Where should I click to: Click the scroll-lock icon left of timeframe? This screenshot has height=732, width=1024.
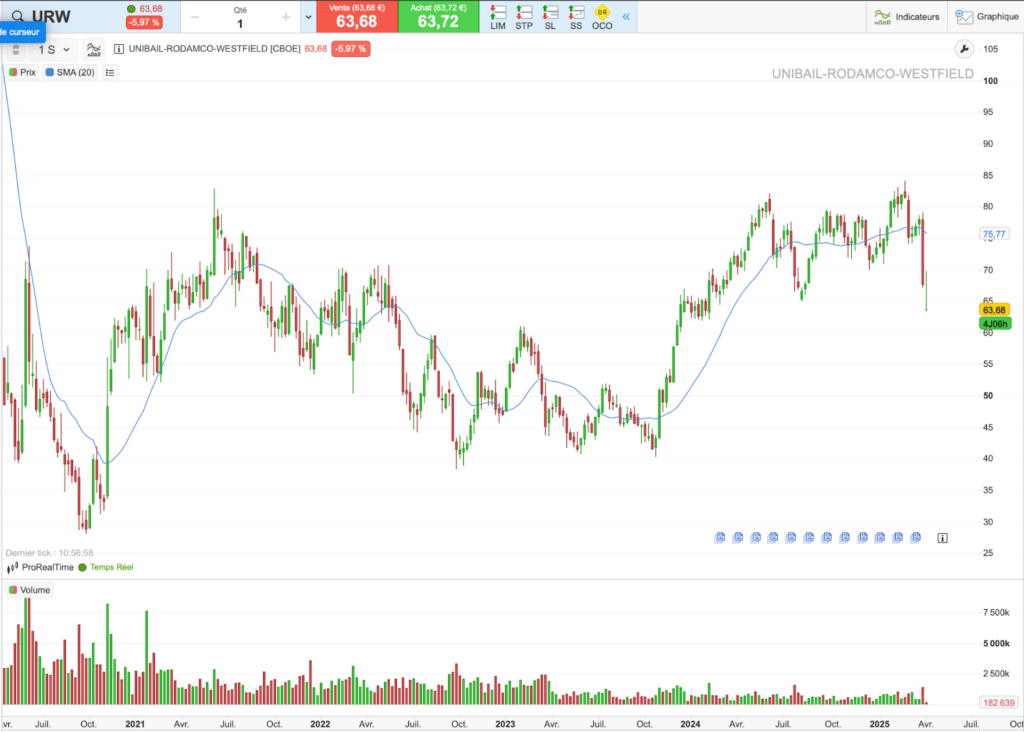16,50
